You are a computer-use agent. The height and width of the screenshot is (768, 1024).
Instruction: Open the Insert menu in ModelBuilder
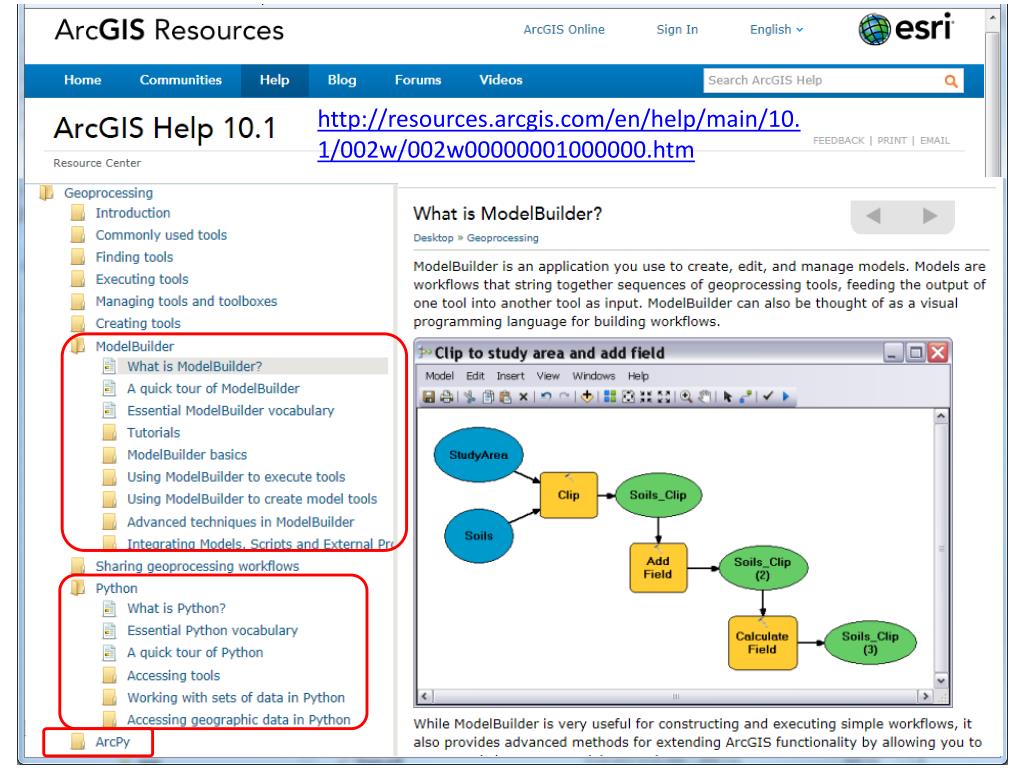[x=510, y=376]
